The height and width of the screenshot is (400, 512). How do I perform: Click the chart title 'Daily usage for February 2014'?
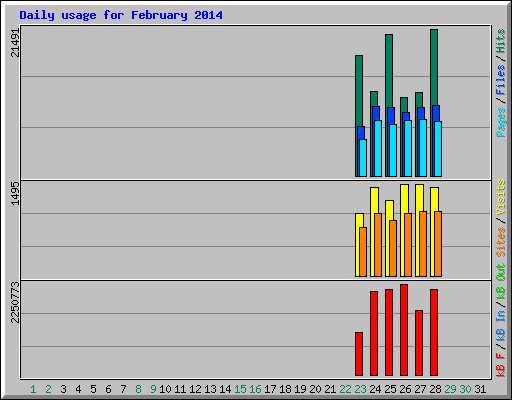(x=121, y=15)
